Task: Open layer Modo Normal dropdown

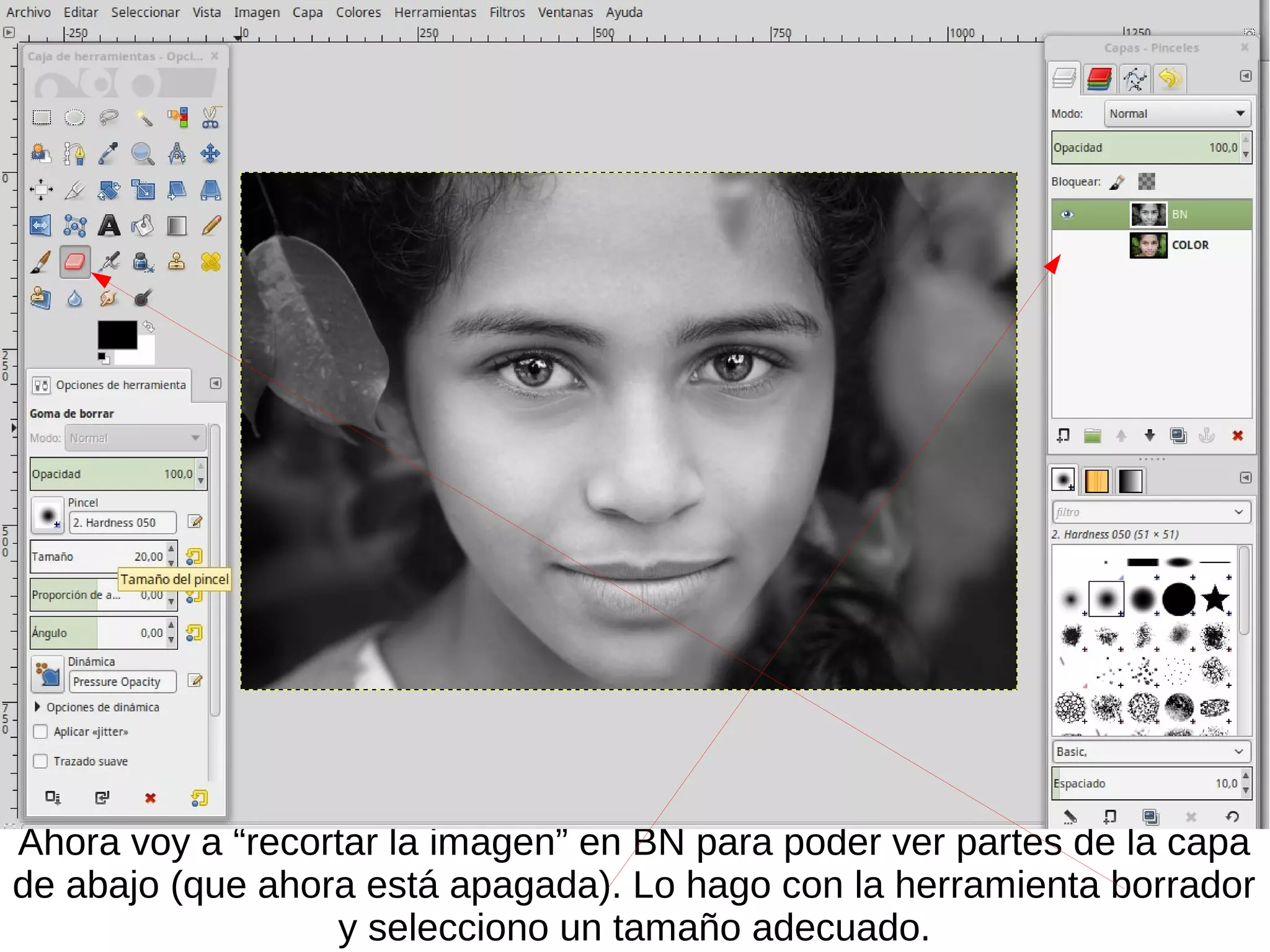Action: tap(1177, 113)
